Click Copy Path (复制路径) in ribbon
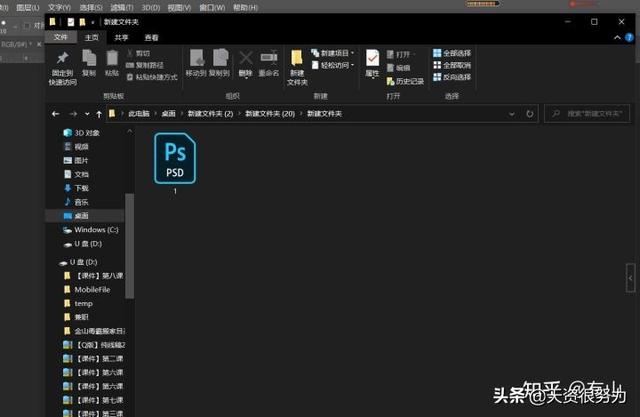 pos(144,65)
